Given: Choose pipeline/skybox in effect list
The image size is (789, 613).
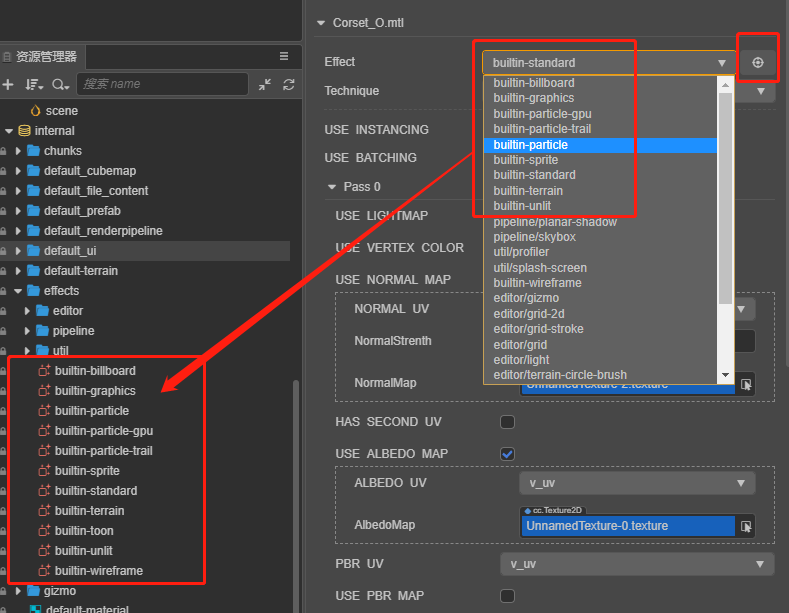Looking at the screenshot, I should click(600, 237).
